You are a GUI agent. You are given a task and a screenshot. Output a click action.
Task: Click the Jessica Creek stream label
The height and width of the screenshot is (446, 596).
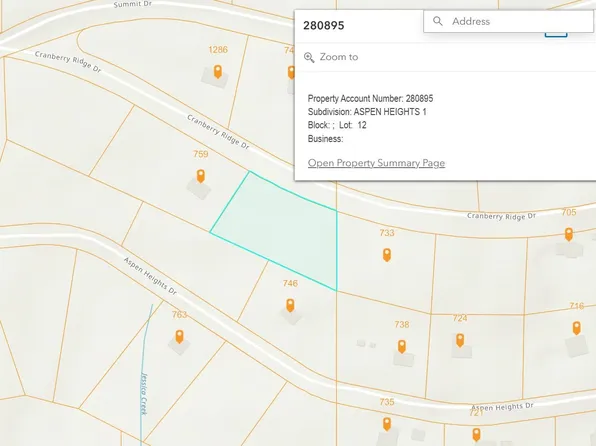pyautogui.click(x=144, y=393)
